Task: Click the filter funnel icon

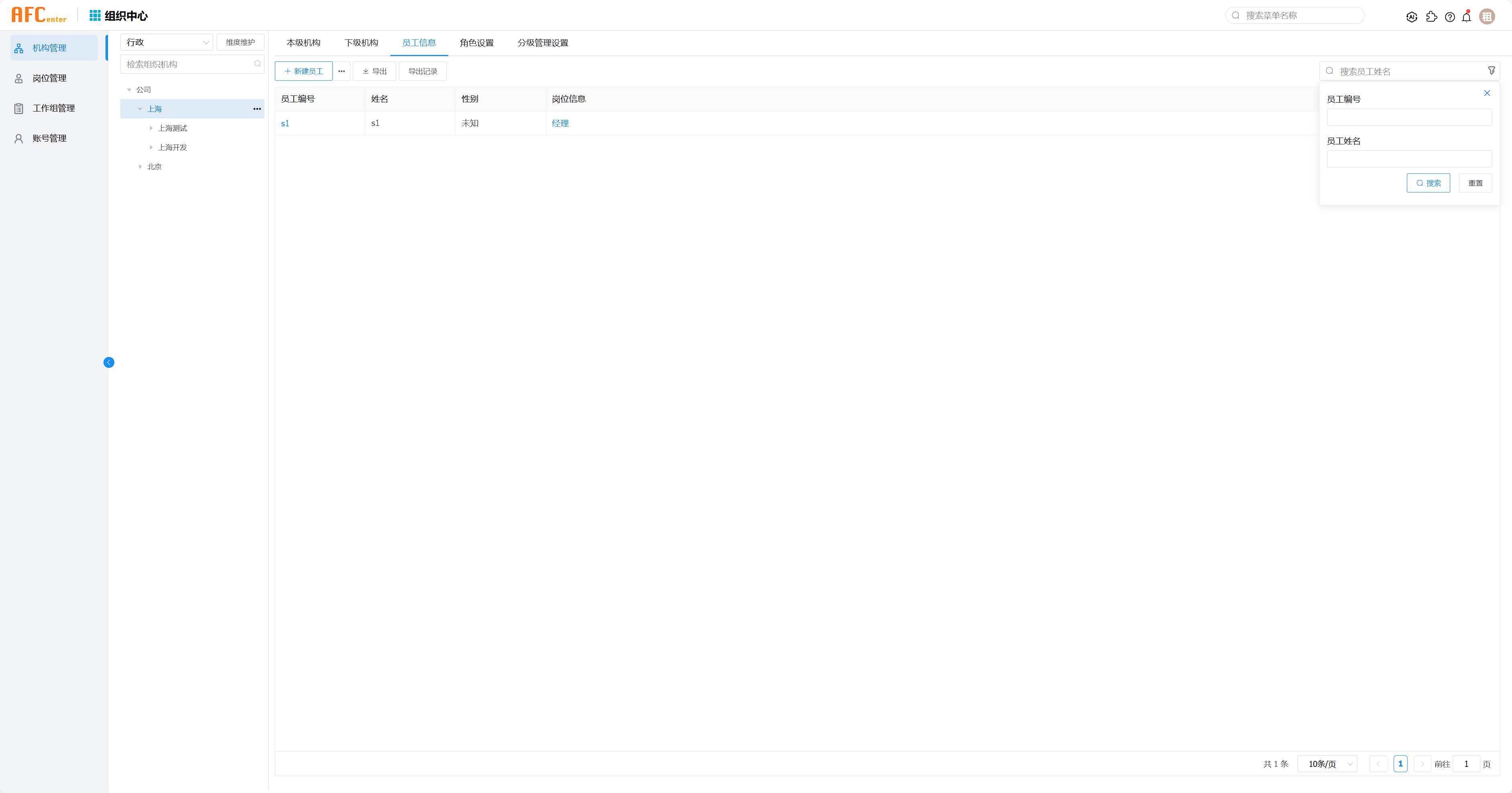Action: pos(1491,71)
